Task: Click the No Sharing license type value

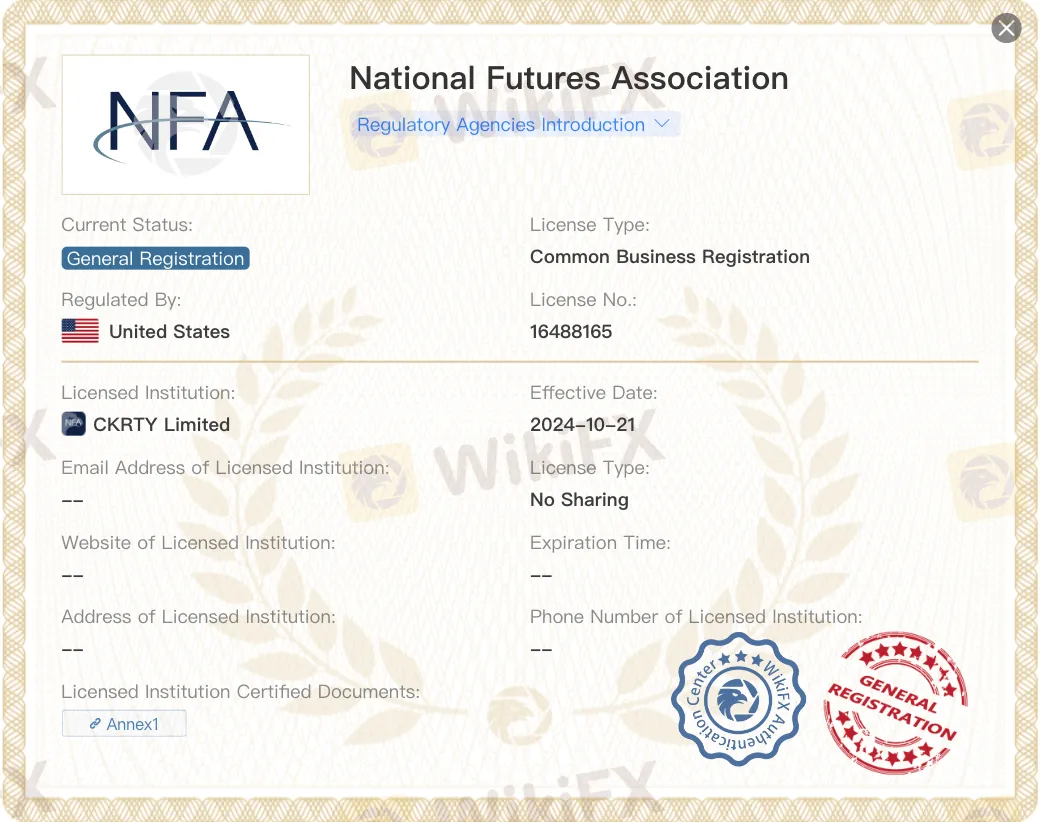Action: (x=579, y=500)
